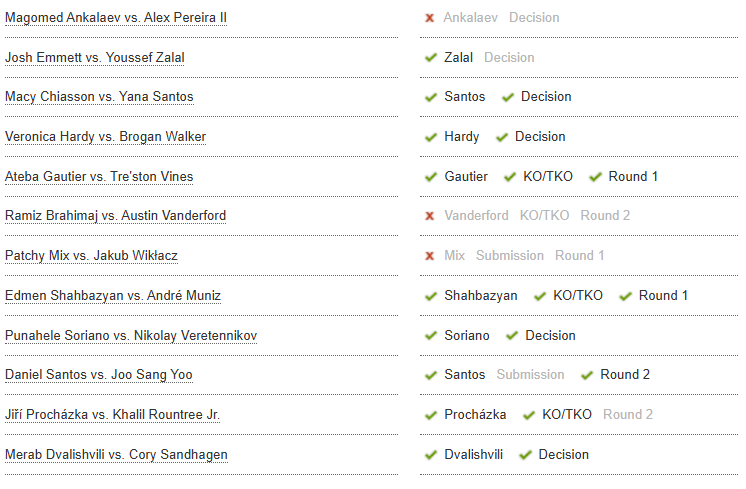Click the checkmark before Round 1 in Shahbazyan row
This screenshot has height=489, width=746.
pos(626,296)
